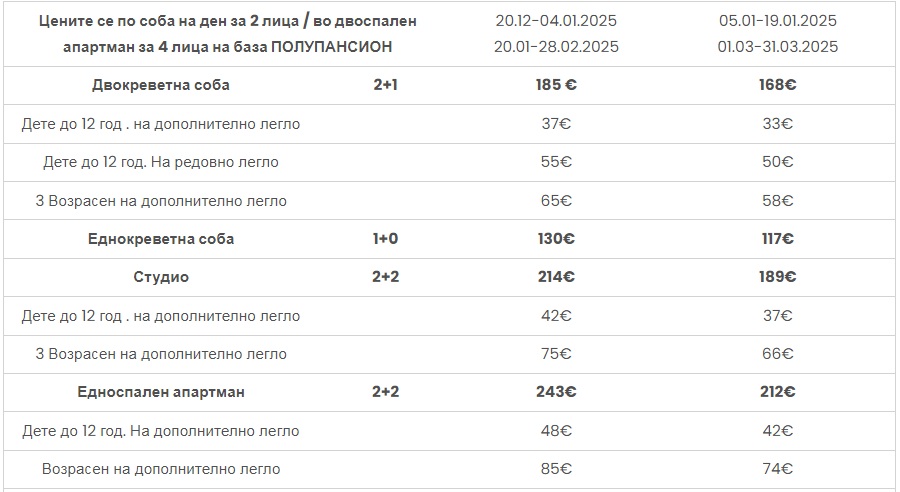Select the "Едноспален апартман" row heading

pos(161,392)
